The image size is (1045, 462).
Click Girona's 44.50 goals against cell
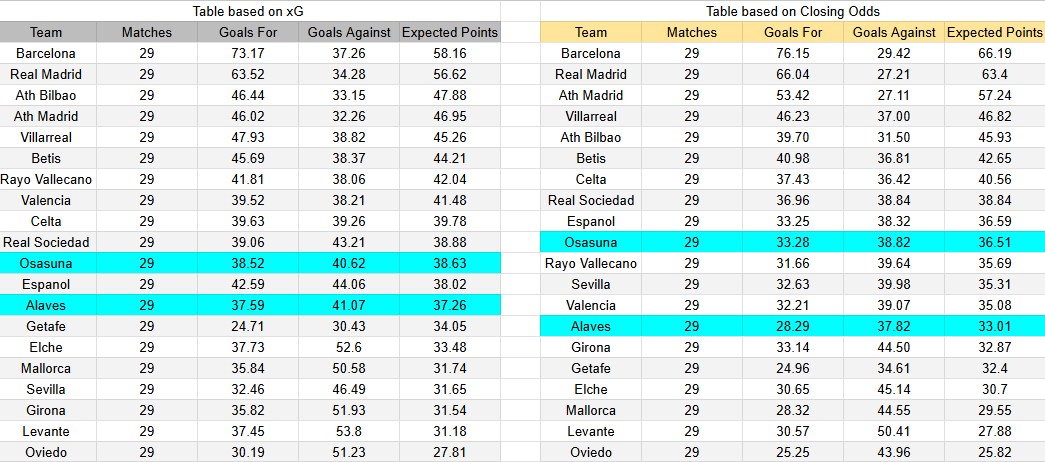pyautogui.click(x=895, y=347)
